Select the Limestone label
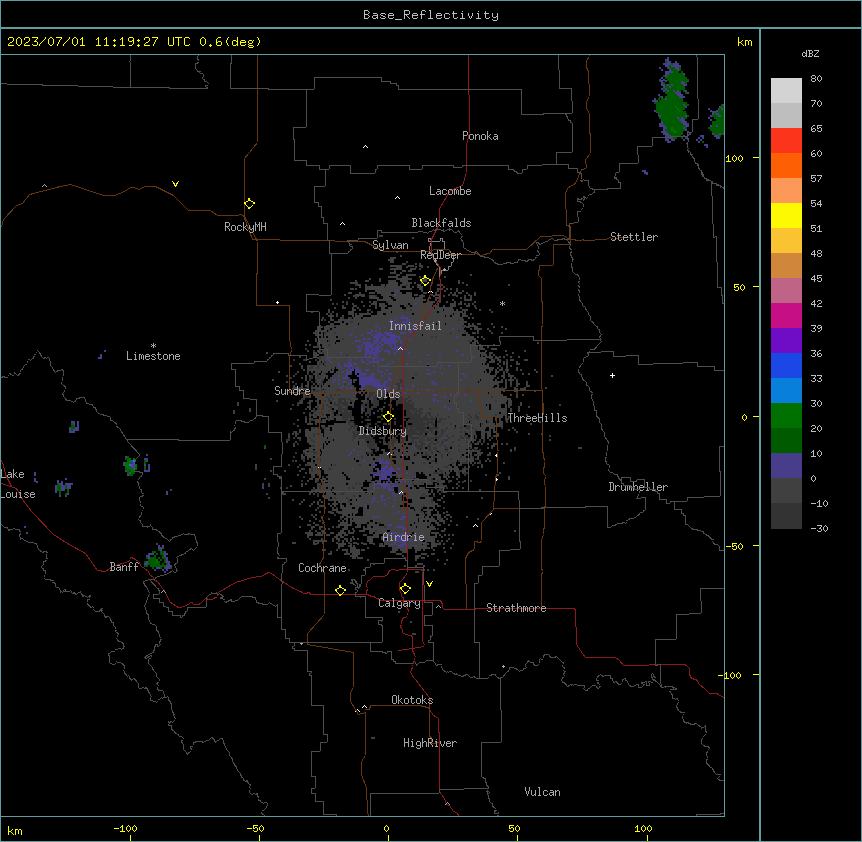The height and width of the screenshot is (842, 862). click(x=153, y=356)
